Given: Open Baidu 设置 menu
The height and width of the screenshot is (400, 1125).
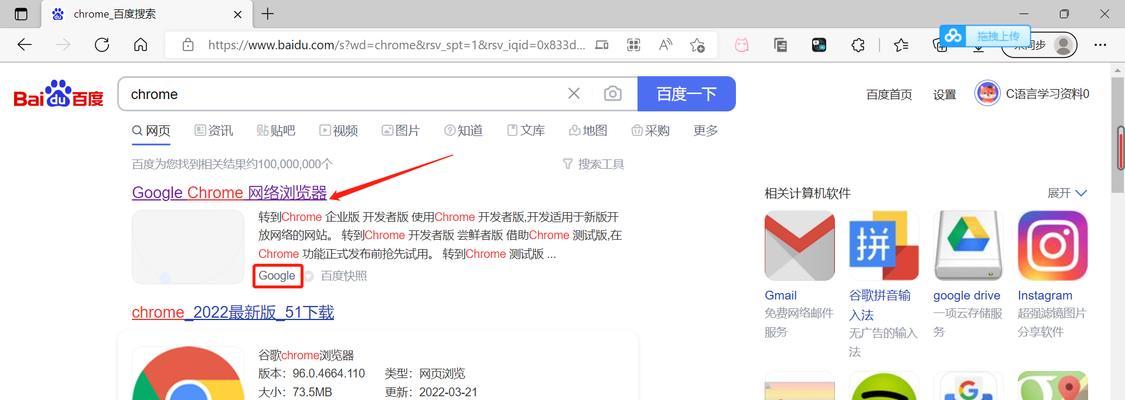Looking at the screenshot, I should pyautogui.click(x=944, y=94).
